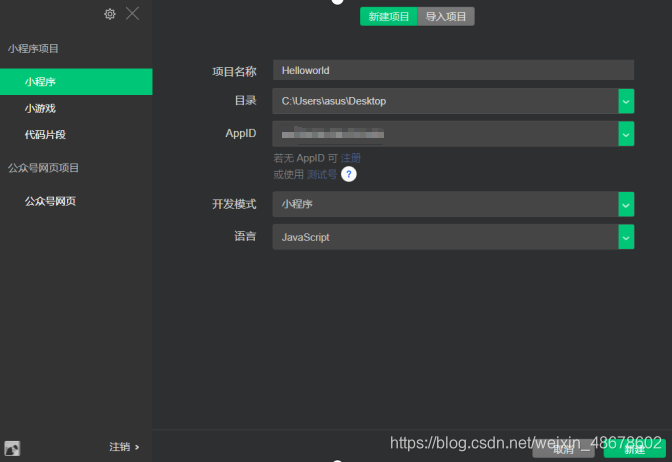Close the project dialog with X icon
Screen dimensions: 672x462
[132, 14]
